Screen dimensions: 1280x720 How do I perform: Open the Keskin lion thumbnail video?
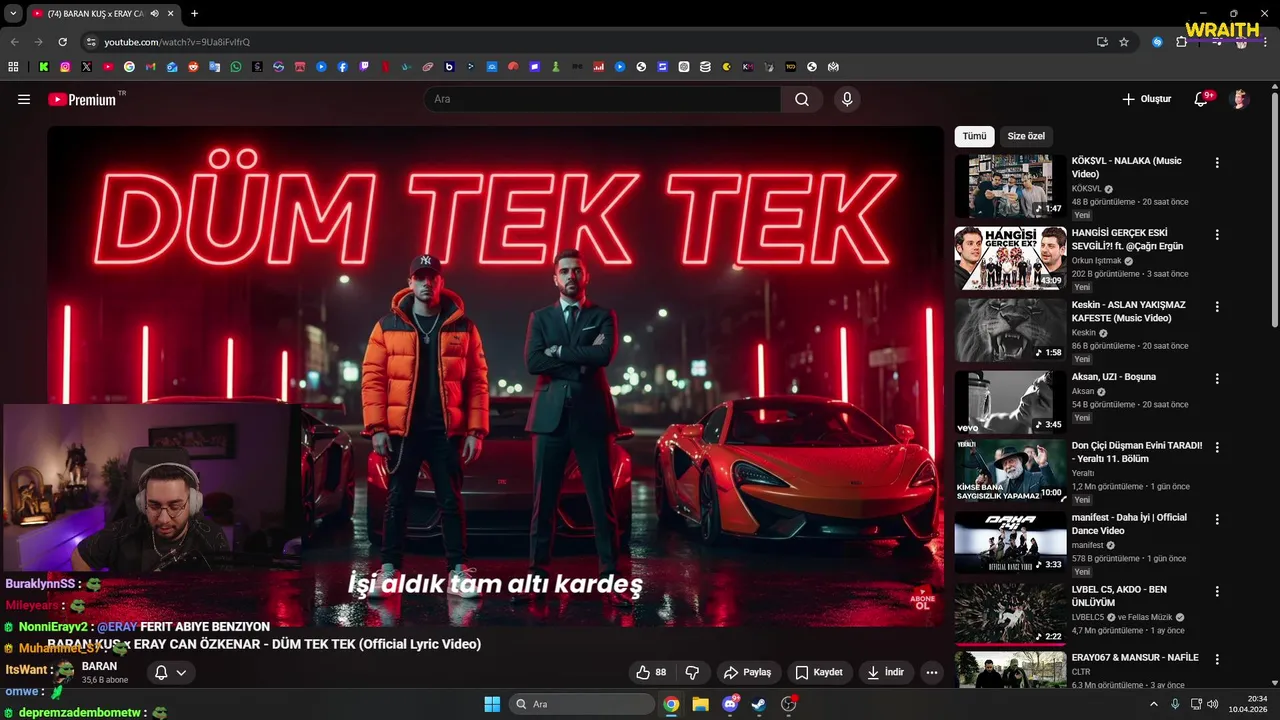point(1010,330)
